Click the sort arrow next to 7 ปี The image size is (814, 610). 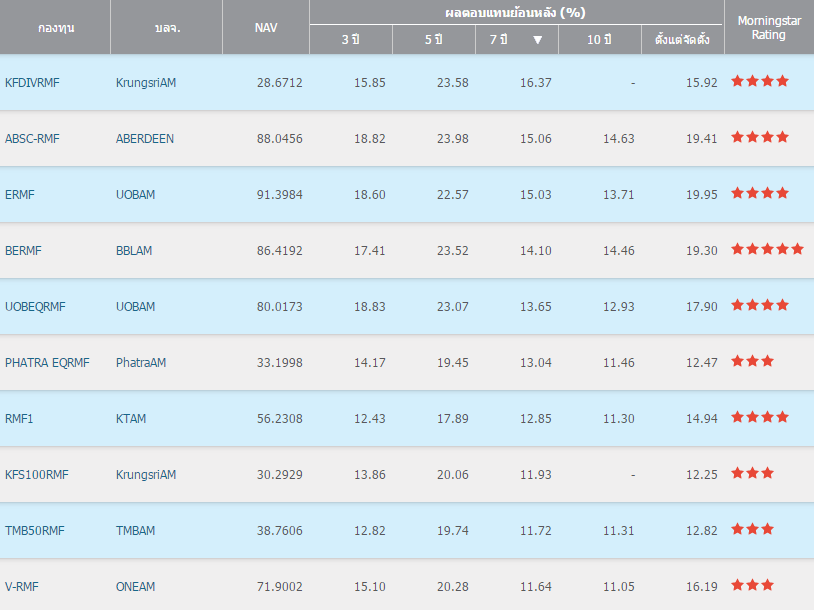[x=538, y=40]
